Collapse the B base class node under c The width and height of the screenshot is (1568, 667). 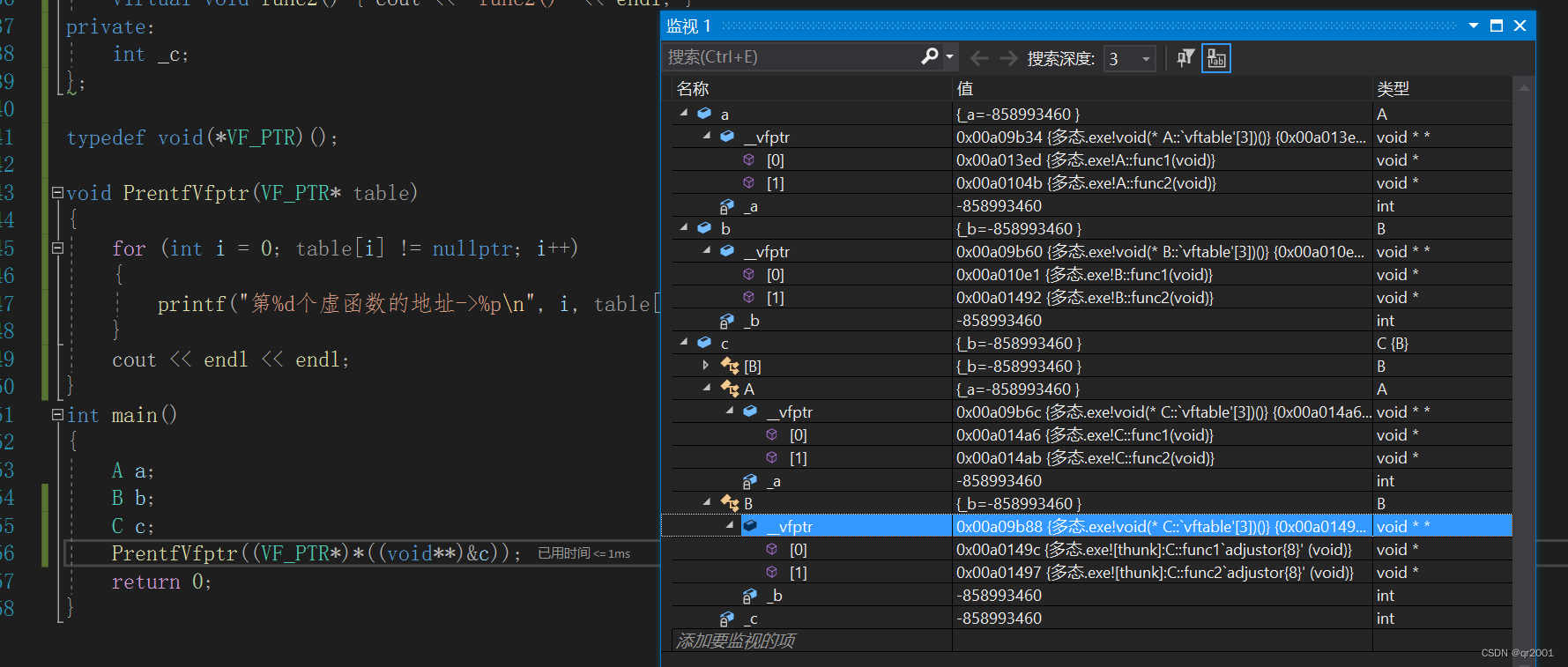click(707, 503)
